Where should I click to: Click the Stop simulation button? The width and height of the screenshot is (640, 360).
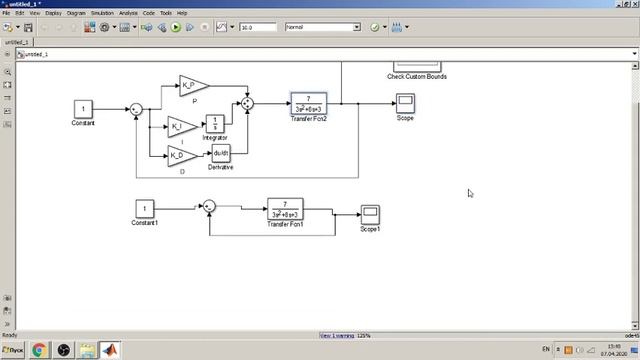pos(204,27)
